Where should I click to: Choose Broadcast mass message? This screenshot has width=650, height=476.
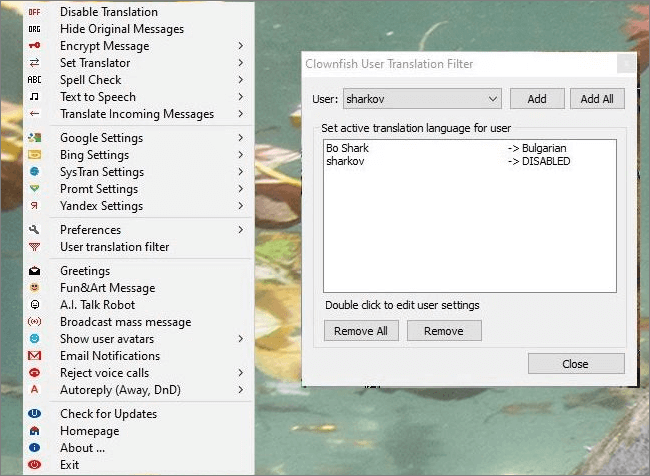click(138, 322)
